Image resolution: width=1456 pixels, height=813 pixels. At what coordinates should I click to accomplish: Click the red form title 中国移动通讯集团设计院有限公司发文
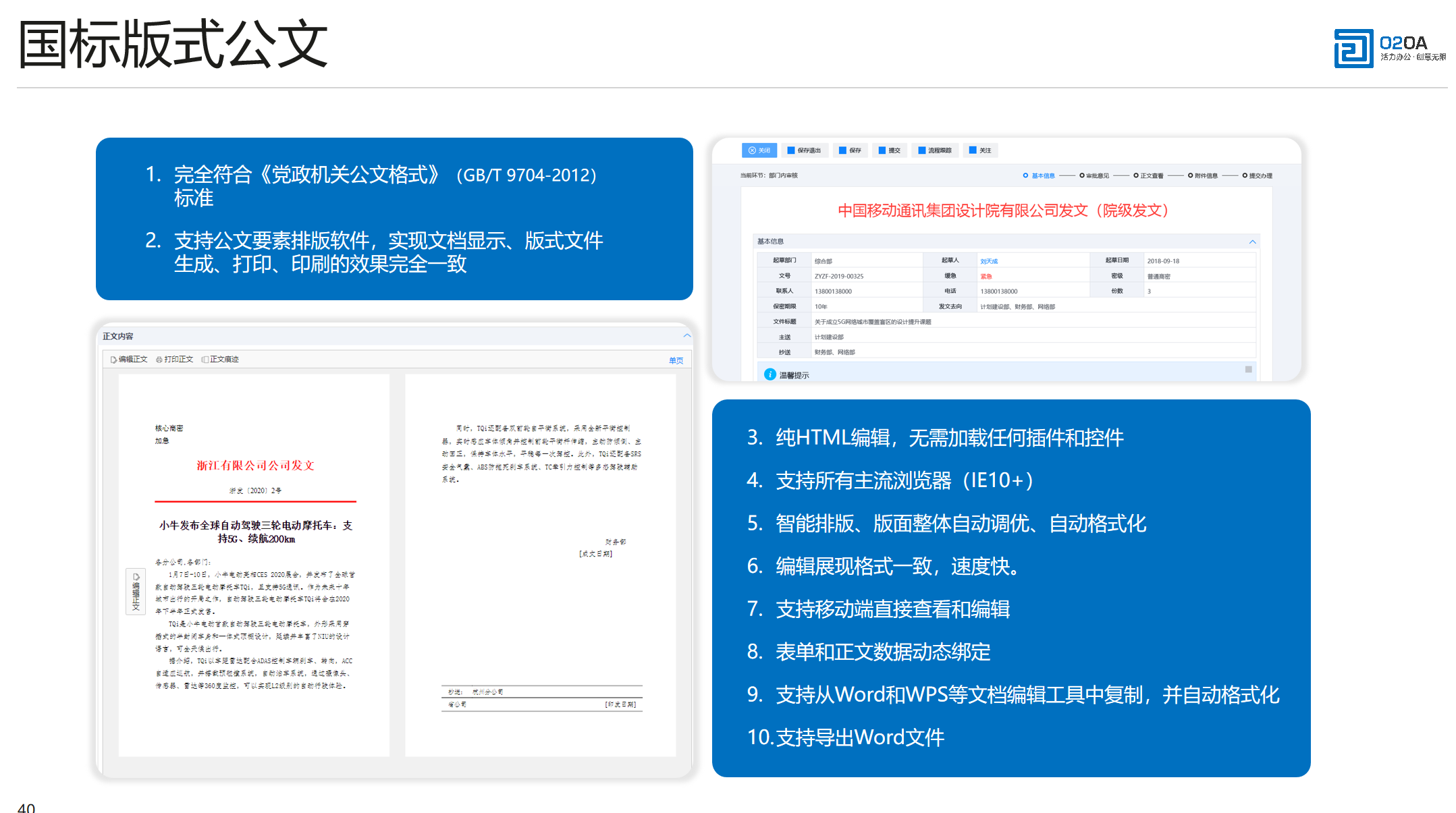(x=1003, y=211)
